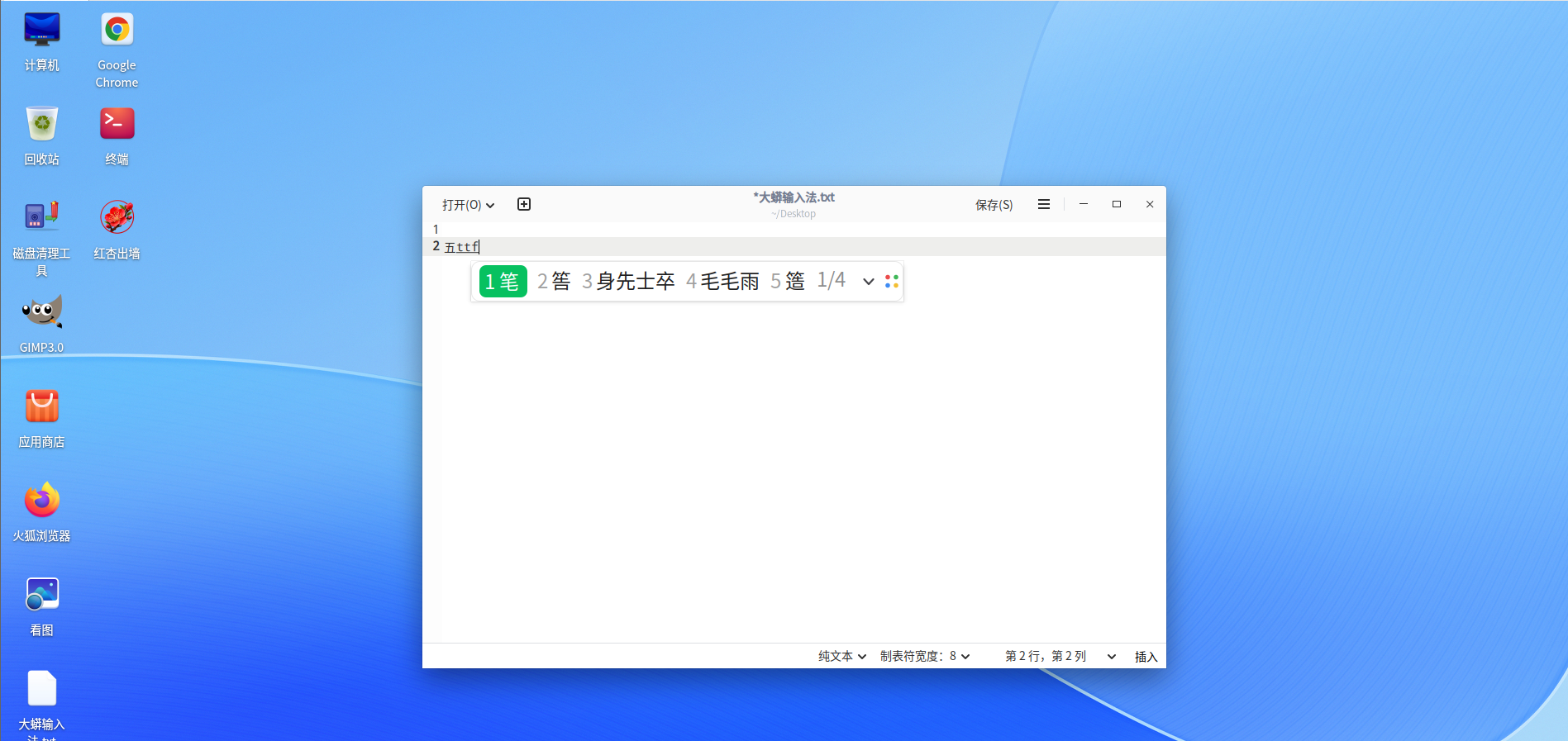Choose candidate 2 笞
The width and height of the screenshot is (1568, 741).
[x=554, y=282]
